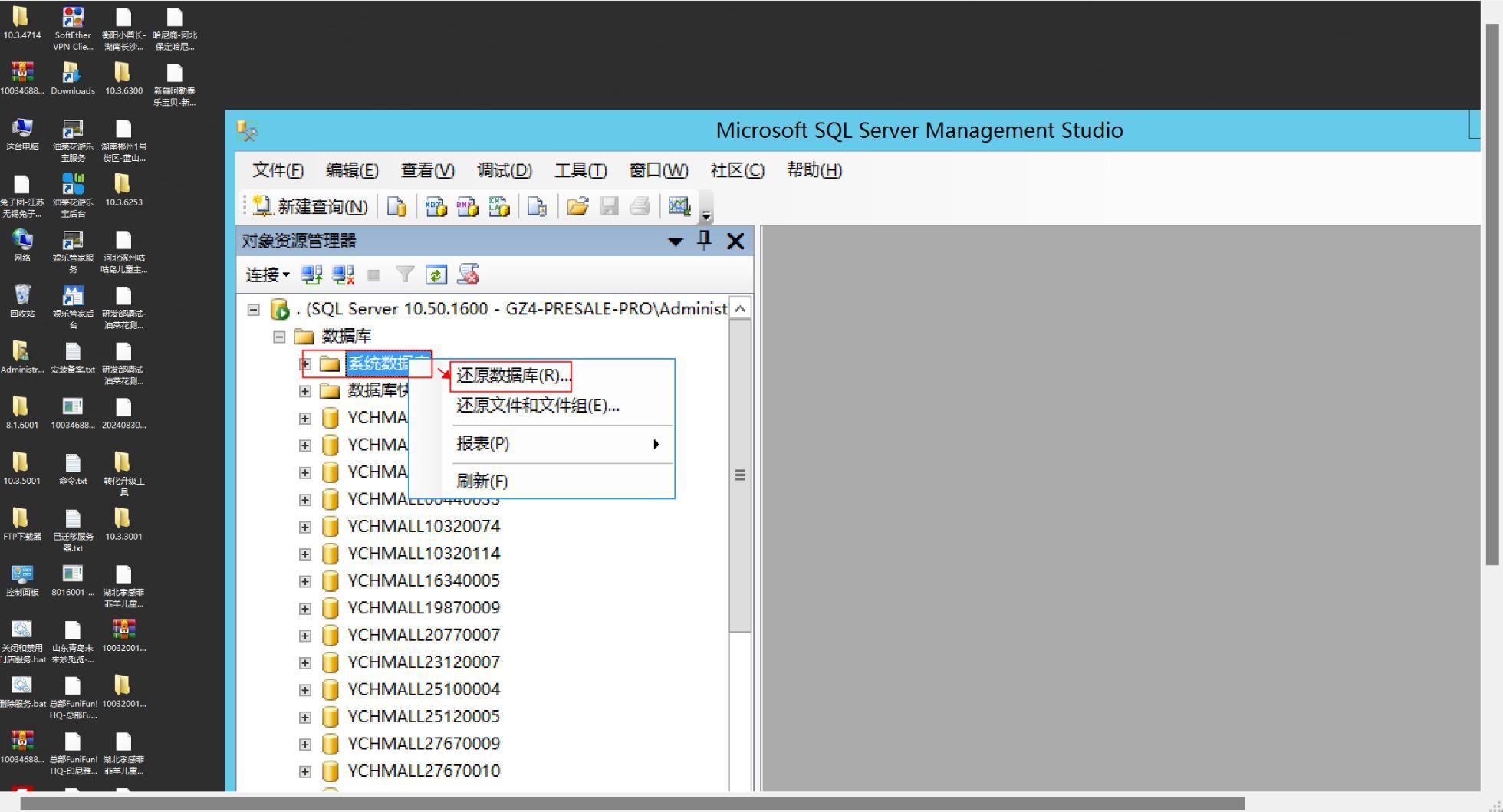Click the Database Engine Query icon

click(396, 206)
